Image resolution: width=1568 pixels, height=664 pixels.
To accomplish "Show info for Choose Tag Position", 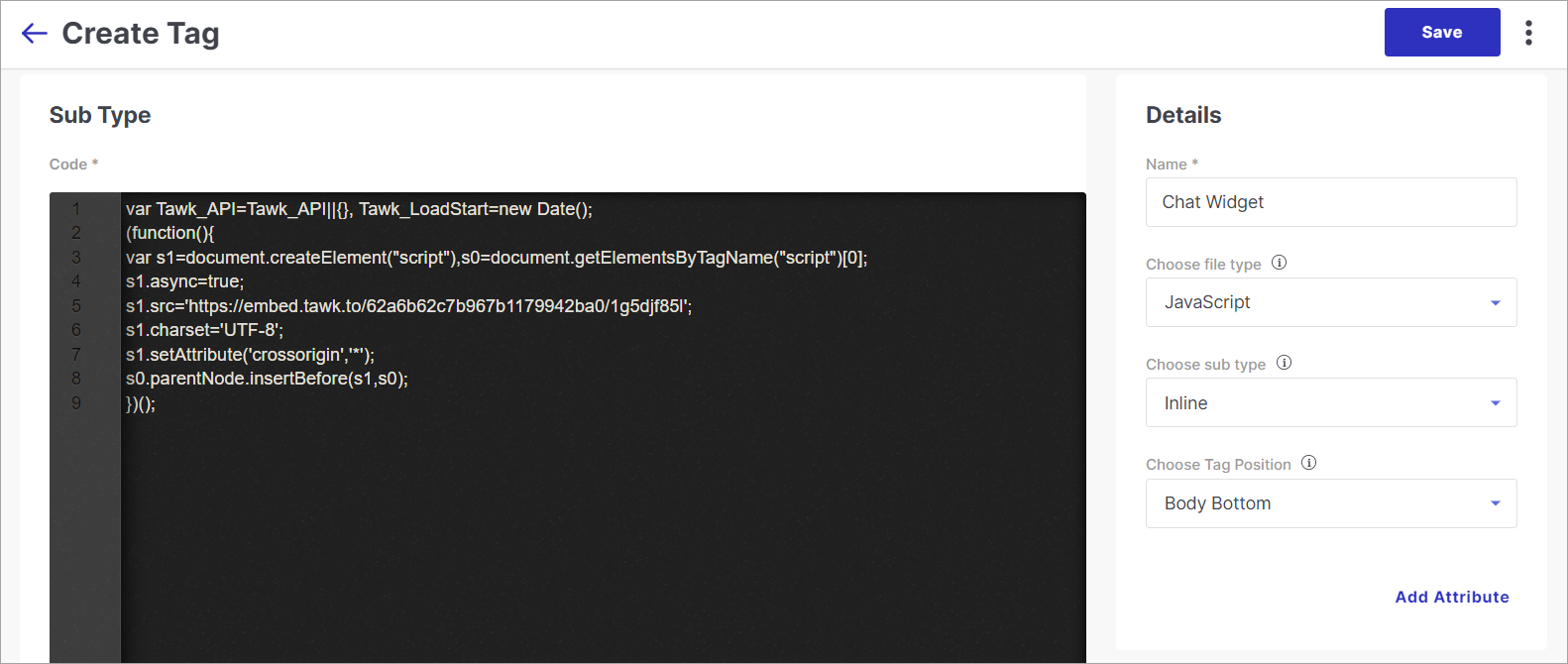I will 1308,463.
